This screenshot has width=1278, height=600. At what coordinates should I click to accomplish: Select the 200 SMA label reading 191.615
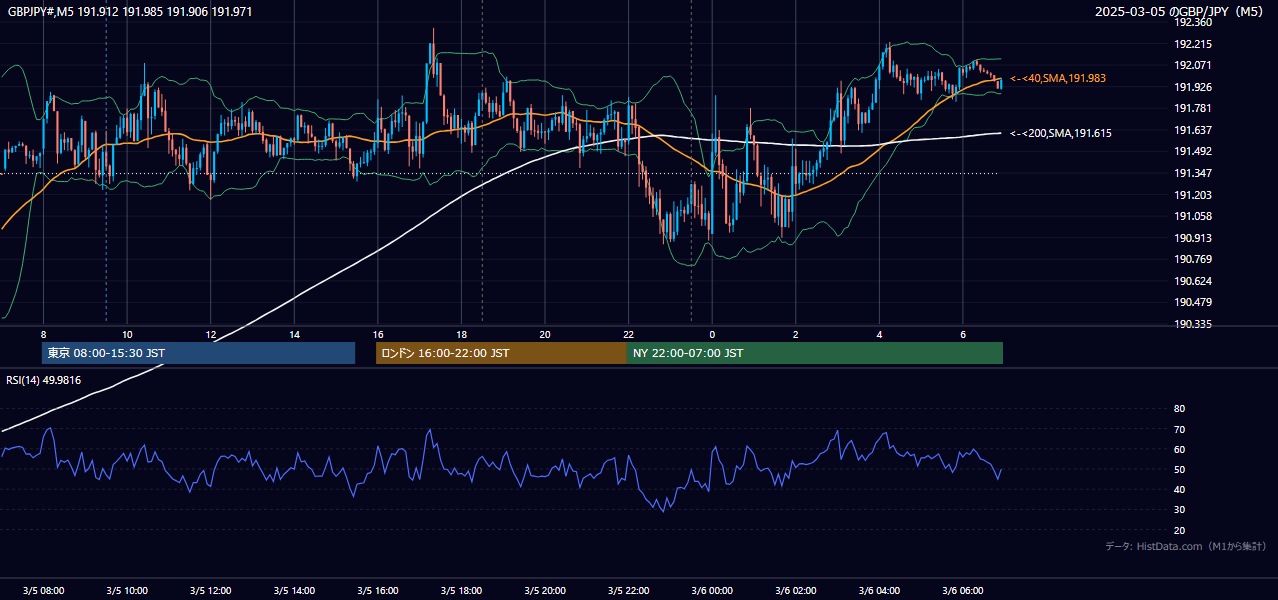pyautogui.click(x=1061, y=133)
